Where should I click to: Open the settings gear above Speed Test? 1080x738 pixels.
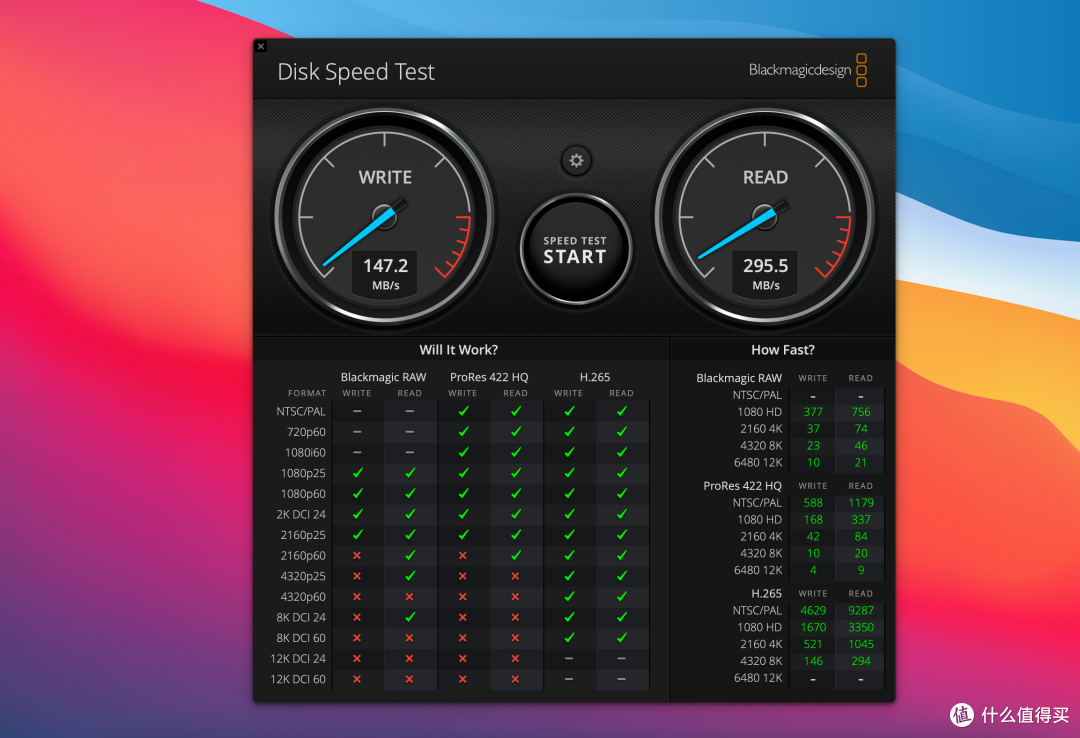(576, 161)
